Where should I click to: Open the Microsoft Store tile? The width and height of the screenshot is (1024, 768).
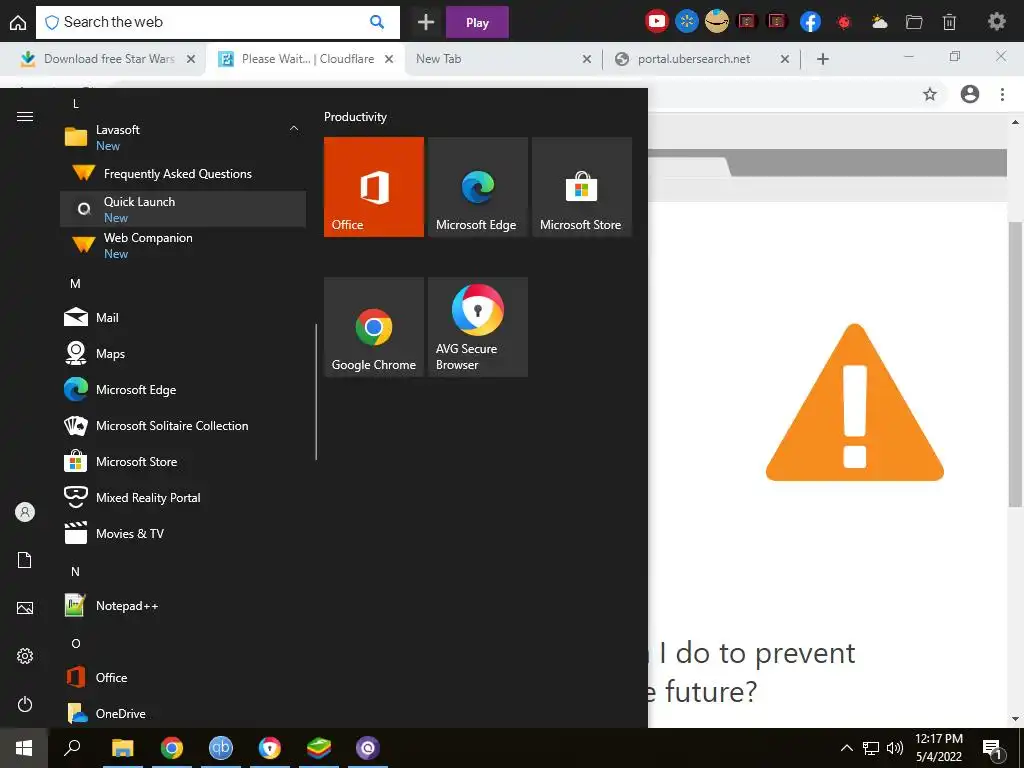(582, 187)
